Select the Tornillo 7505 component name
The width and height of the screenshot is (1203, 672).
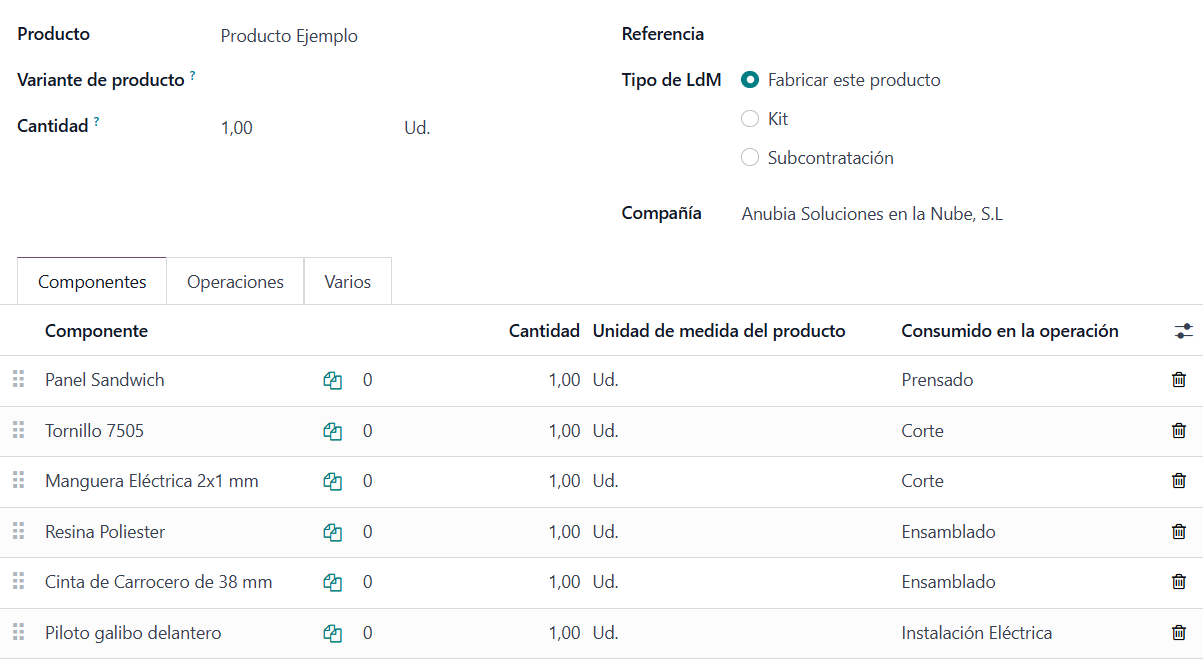(x=94, y=431)
